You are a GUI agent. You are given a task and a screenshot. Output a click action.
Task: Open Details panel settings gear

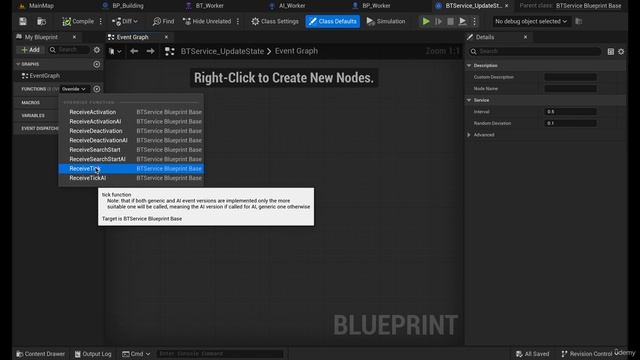(x=621, y=51)
